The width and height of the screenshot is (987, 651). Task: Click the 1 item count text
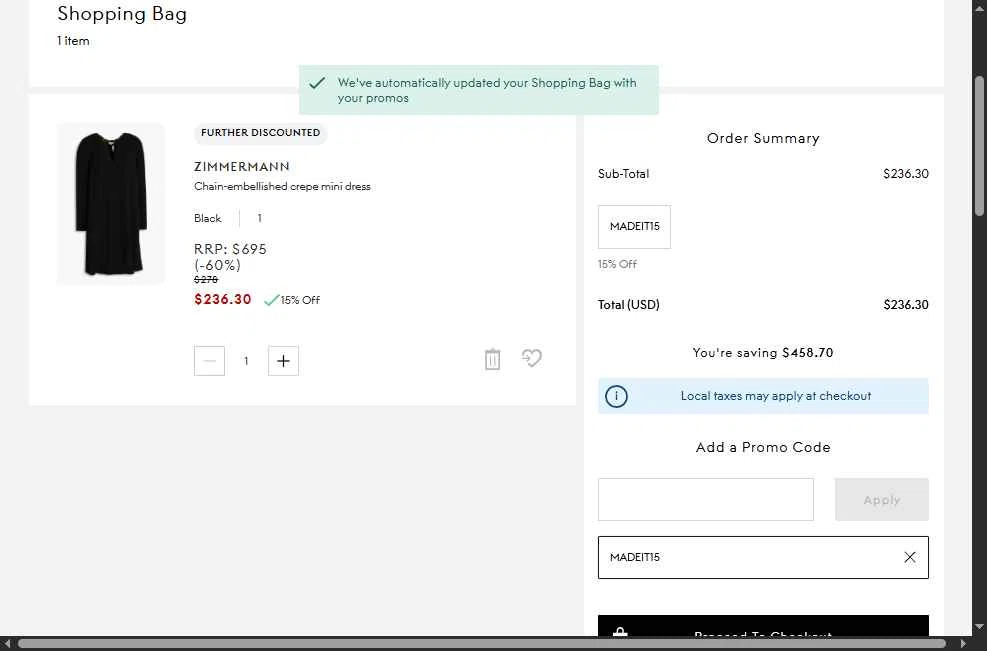point(73,41)
